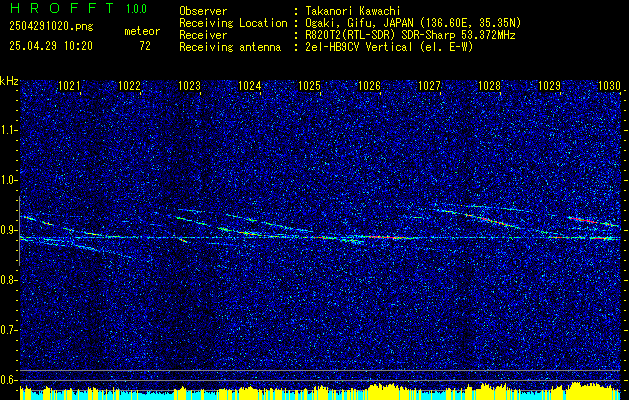Click the 1028 time axis marker

tap(489, 85)
